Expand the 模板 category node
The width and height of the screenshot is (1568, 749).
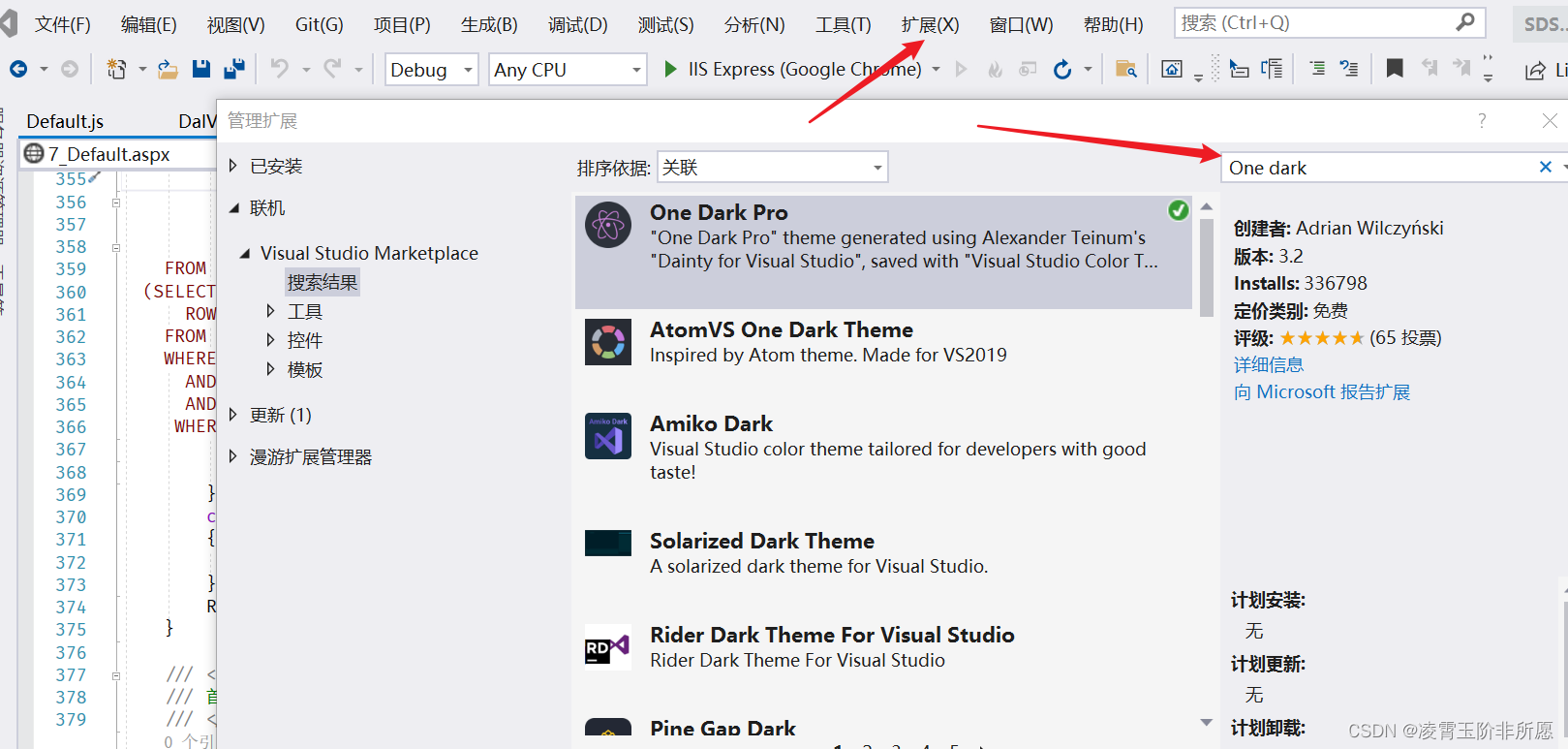click(x=270, y=369)
